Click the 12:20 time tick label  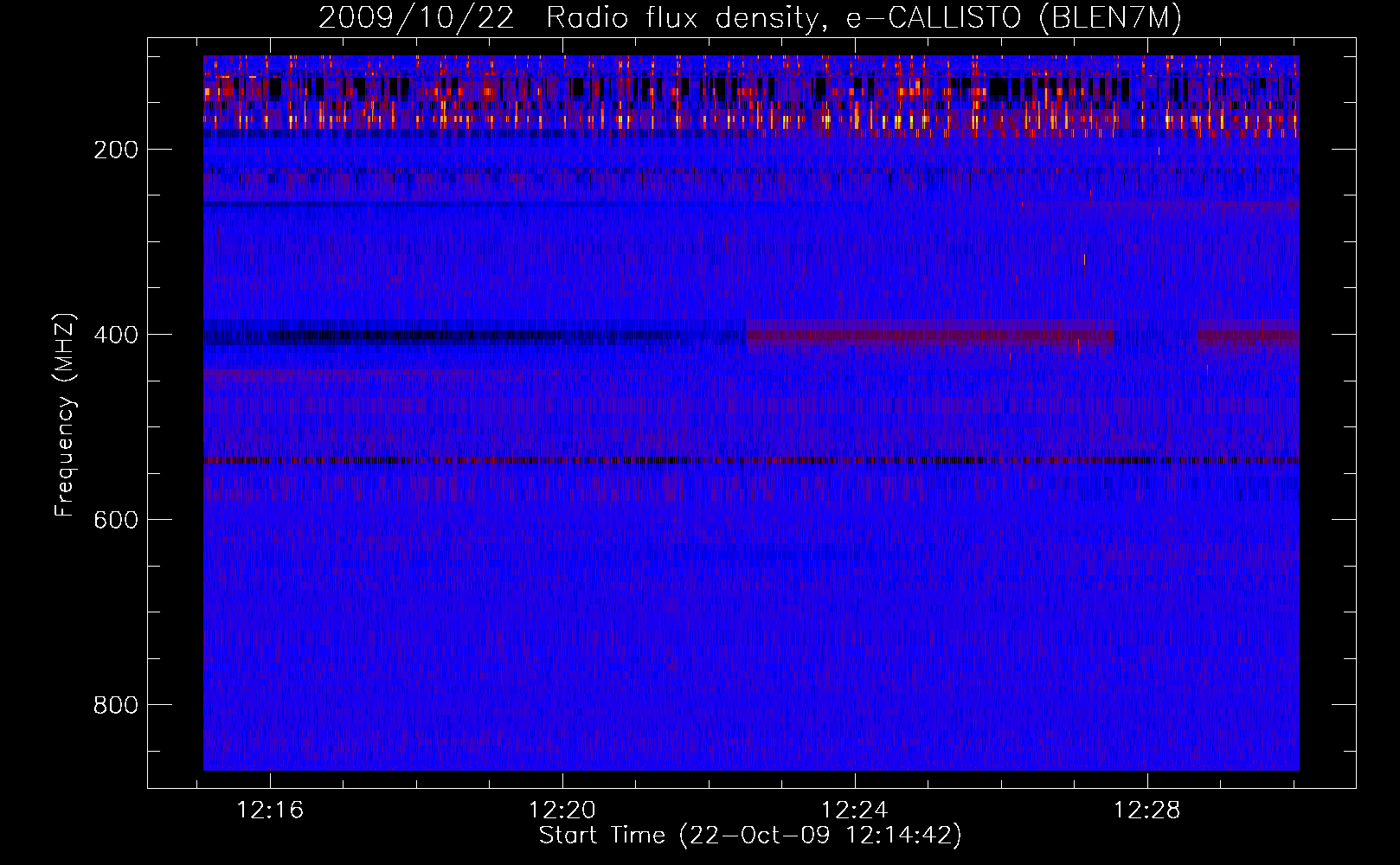click(562, 811)
